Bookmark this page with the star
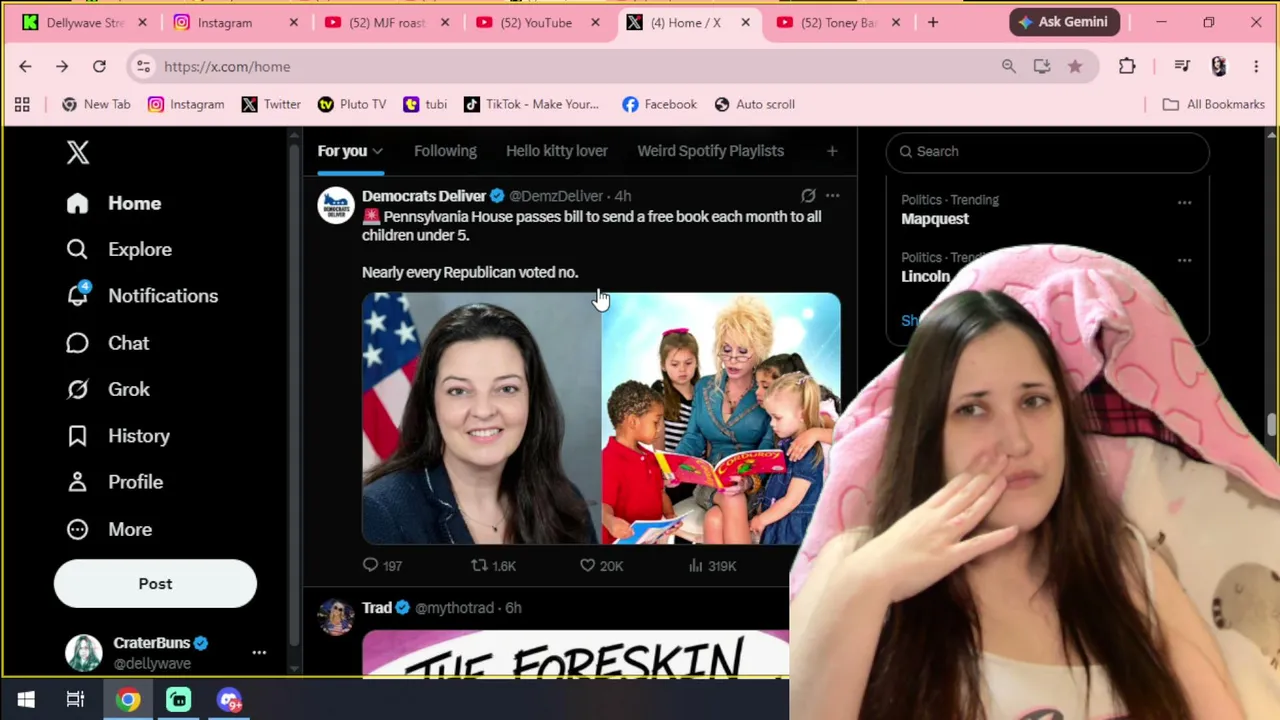This screenshot has height=720, width=1280. [x=1075, y=66]
